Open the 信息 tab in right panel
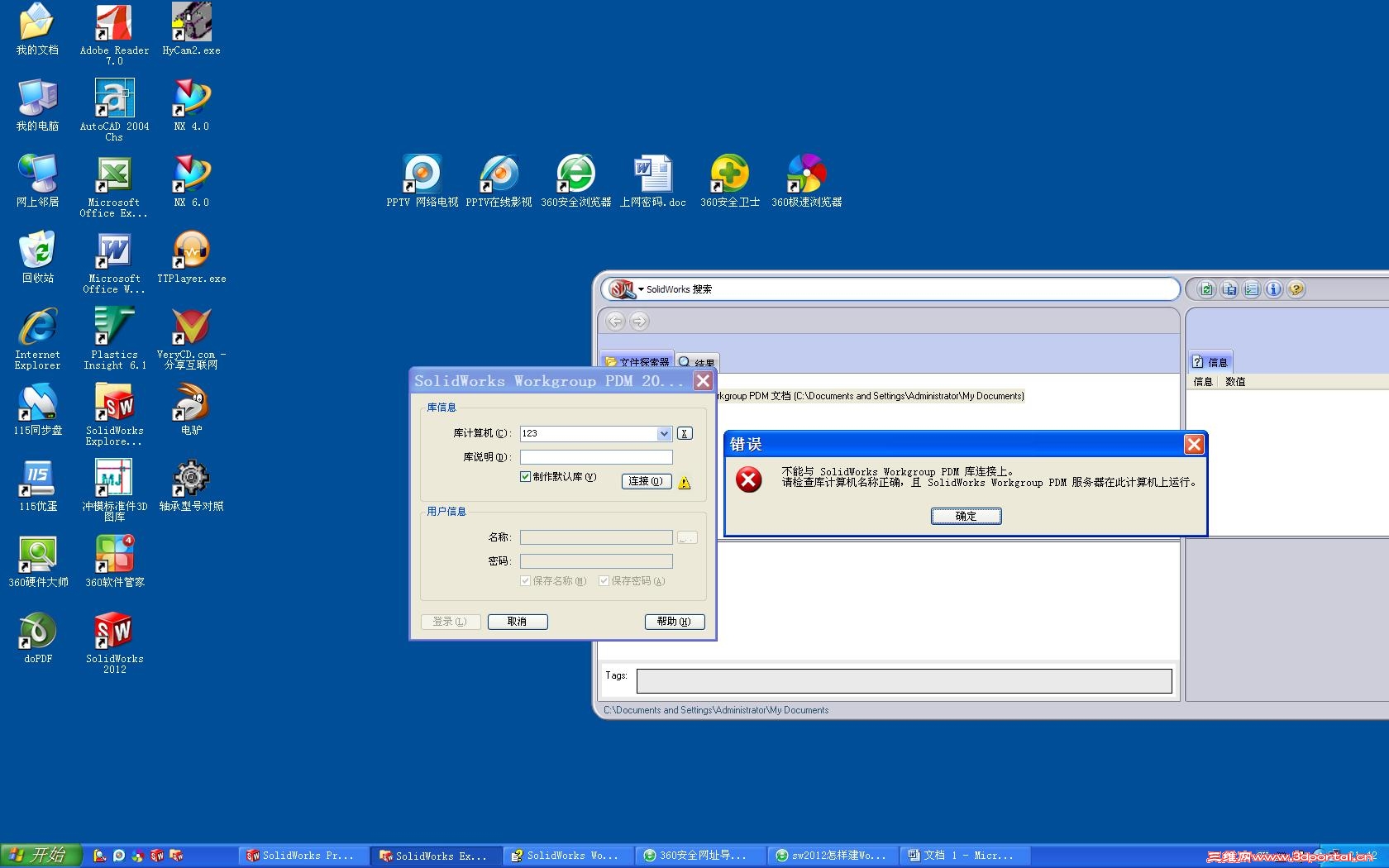This screenshot has height=868, width=1389. click(x=1210, y=362)
